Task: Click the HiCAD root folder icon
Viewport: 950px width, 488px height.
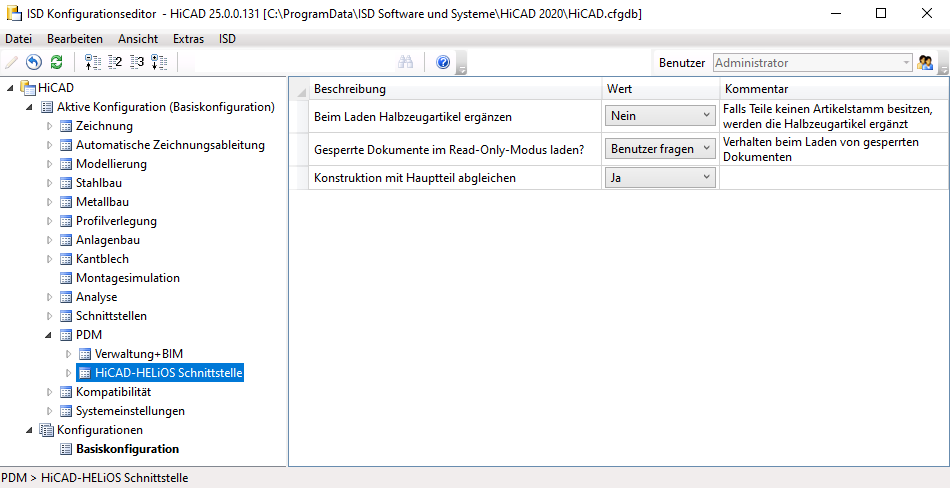Action: [28, 88]
